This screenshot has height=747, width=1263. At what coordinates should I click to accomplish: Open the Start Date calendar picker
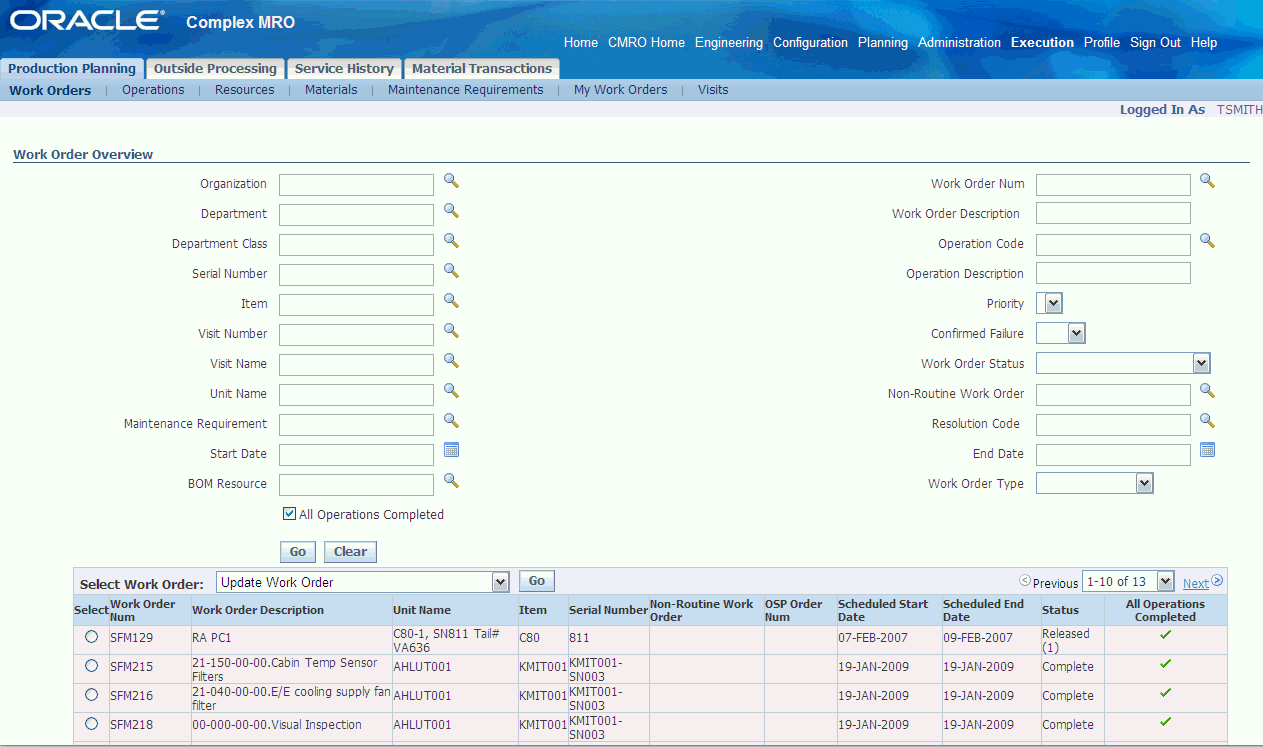click(x=451, y=451)
